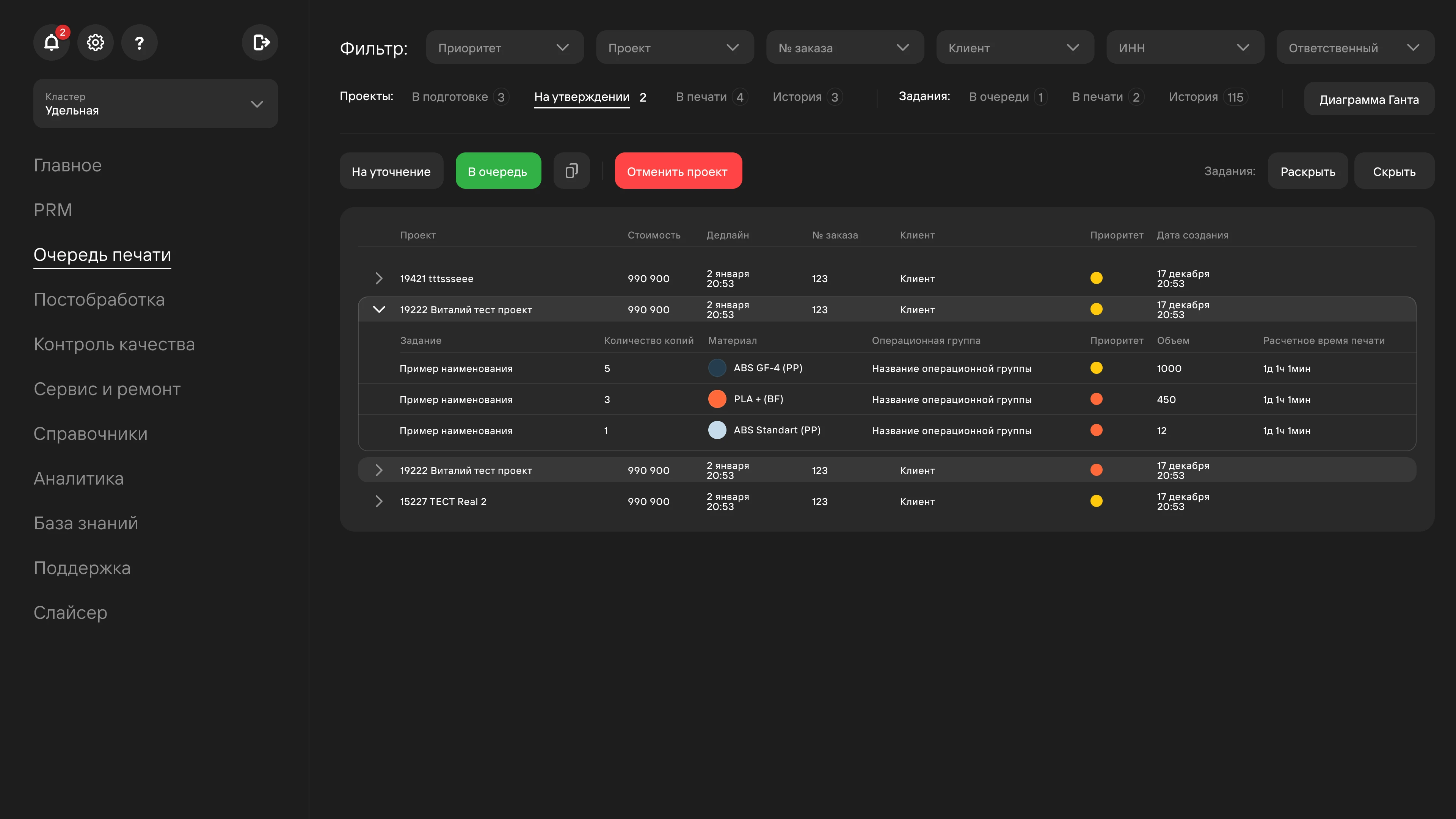The width and height of the screenshot is (1456, 819).
Task: Open help question mark icon
Action: (139, 42)
